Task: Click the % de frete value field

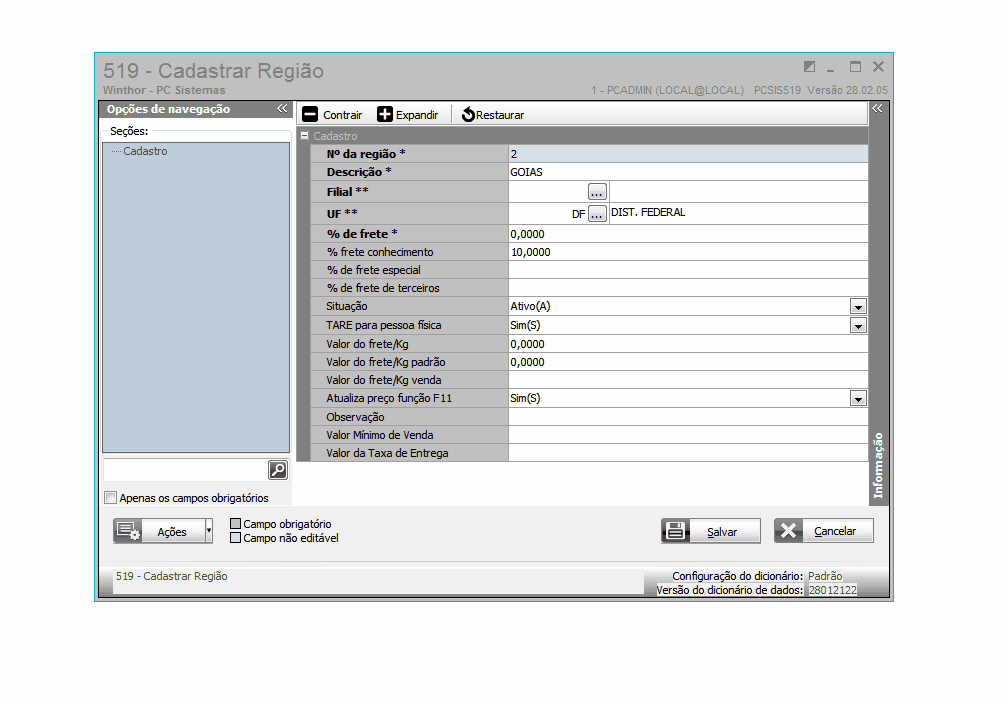Action: [x=688, y=234]
